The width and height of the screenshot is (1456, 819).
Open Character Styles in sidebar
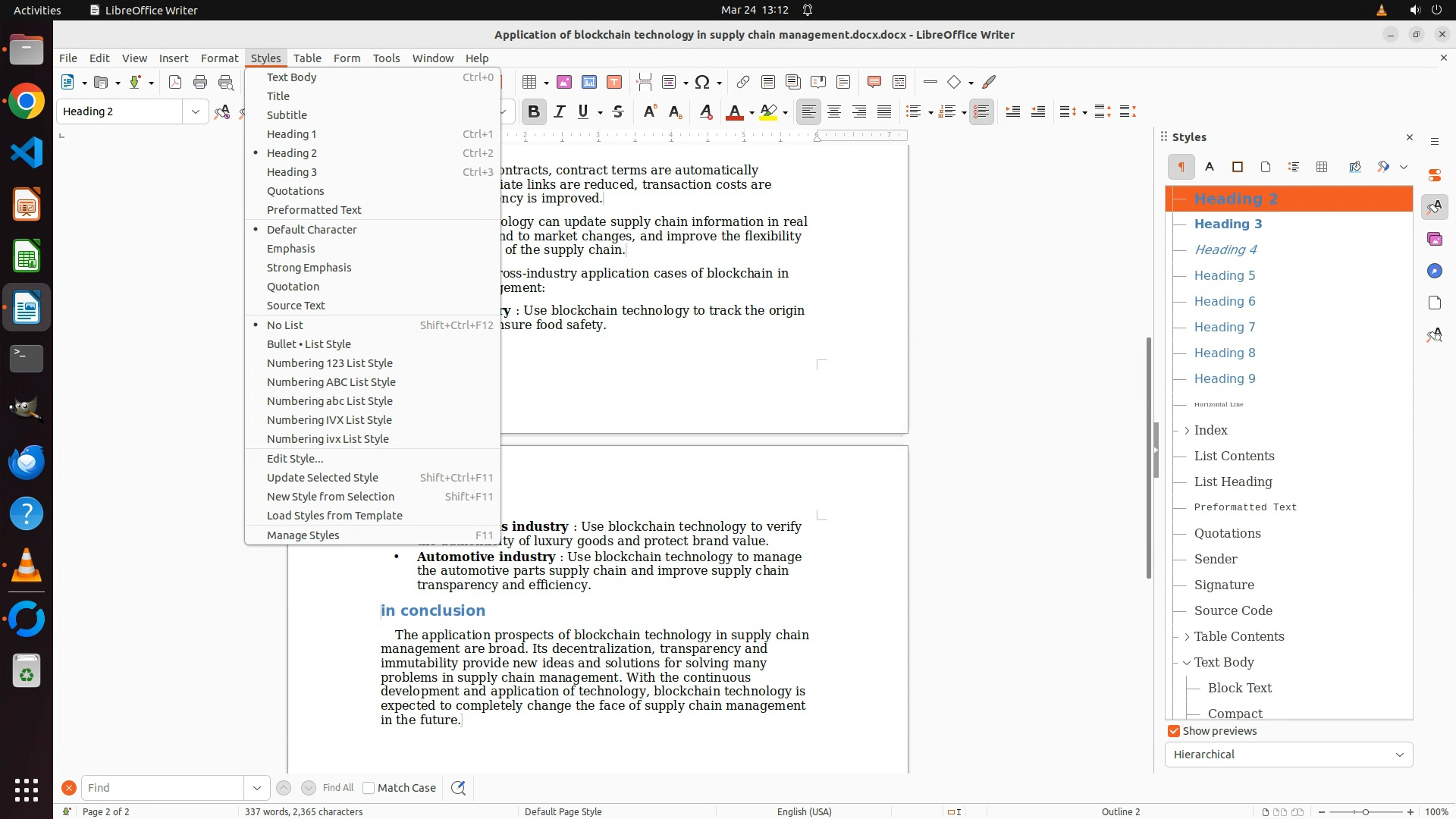pyautogui.click(x=1210, y=167)
